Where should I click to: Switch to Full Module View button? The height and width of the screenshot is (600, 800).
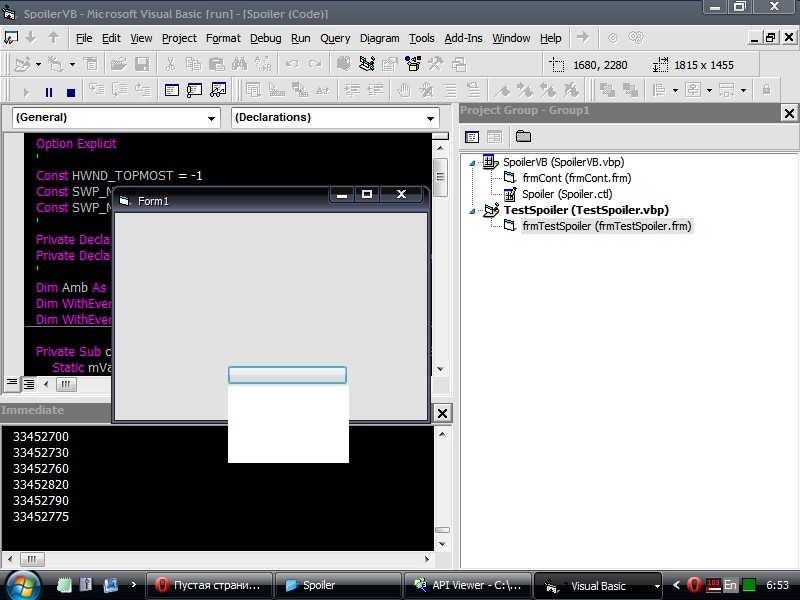[x=29, y=384]
